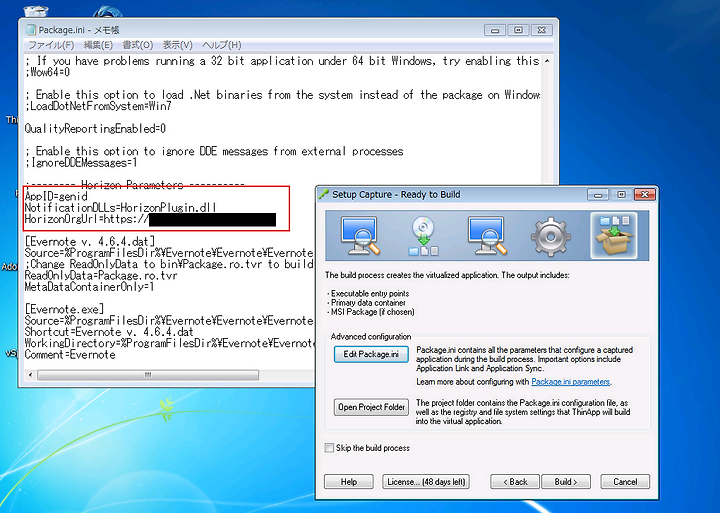Click the < Back button

[x=515, y=482]
